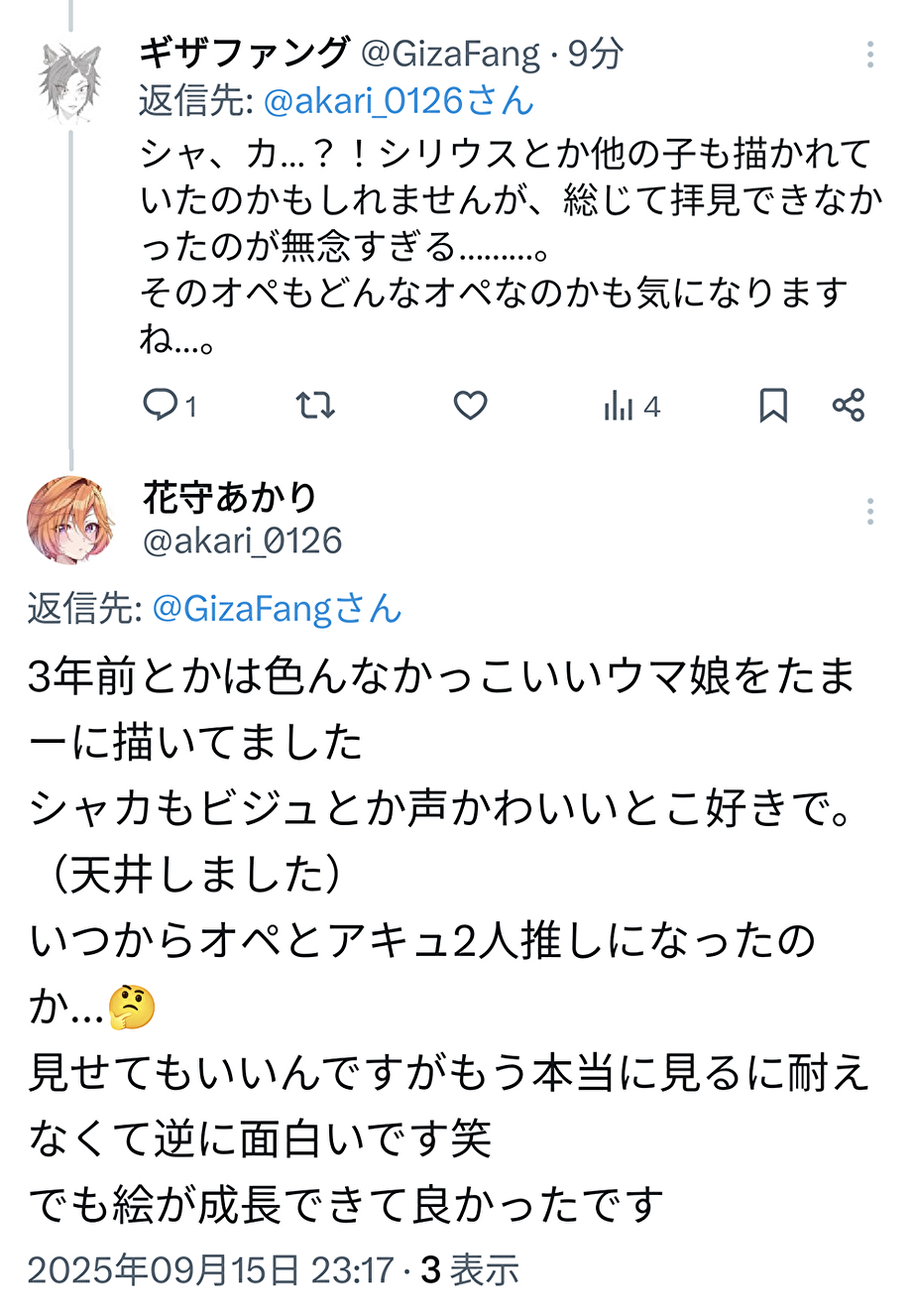
Task: Tap the share icon
Action: tap(849, 405)
